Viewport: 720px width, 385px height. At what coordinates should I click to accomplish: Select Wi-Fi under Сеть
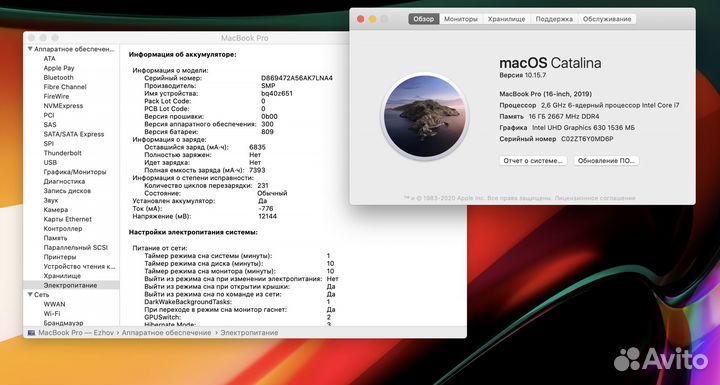click(51, 313)
